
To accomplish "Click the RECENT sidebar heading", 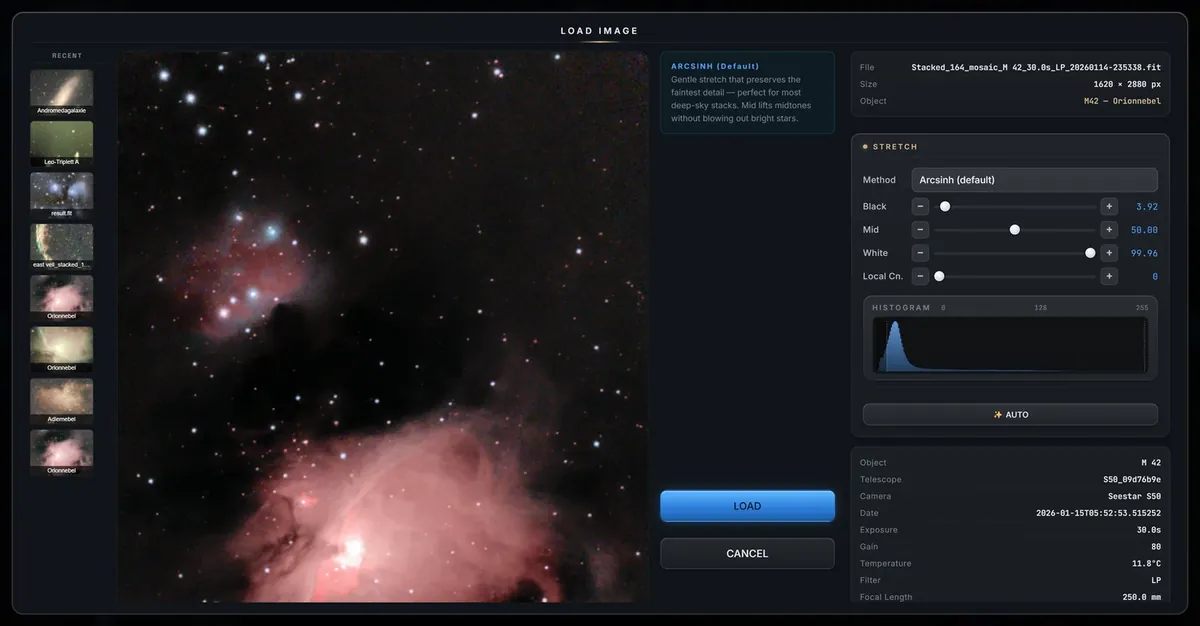I will point(67,56).
